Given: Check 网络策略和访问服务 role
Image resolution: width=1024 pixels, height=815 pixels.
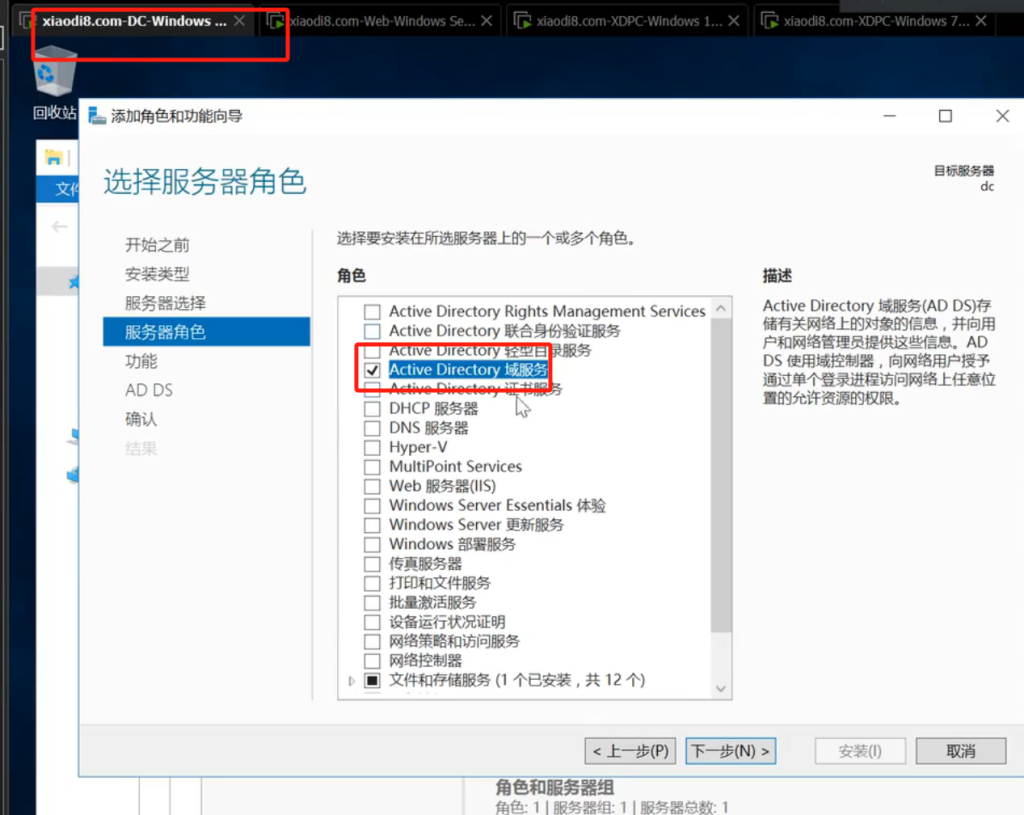Looking at the screenshot, I should click(x=372, y=641).
